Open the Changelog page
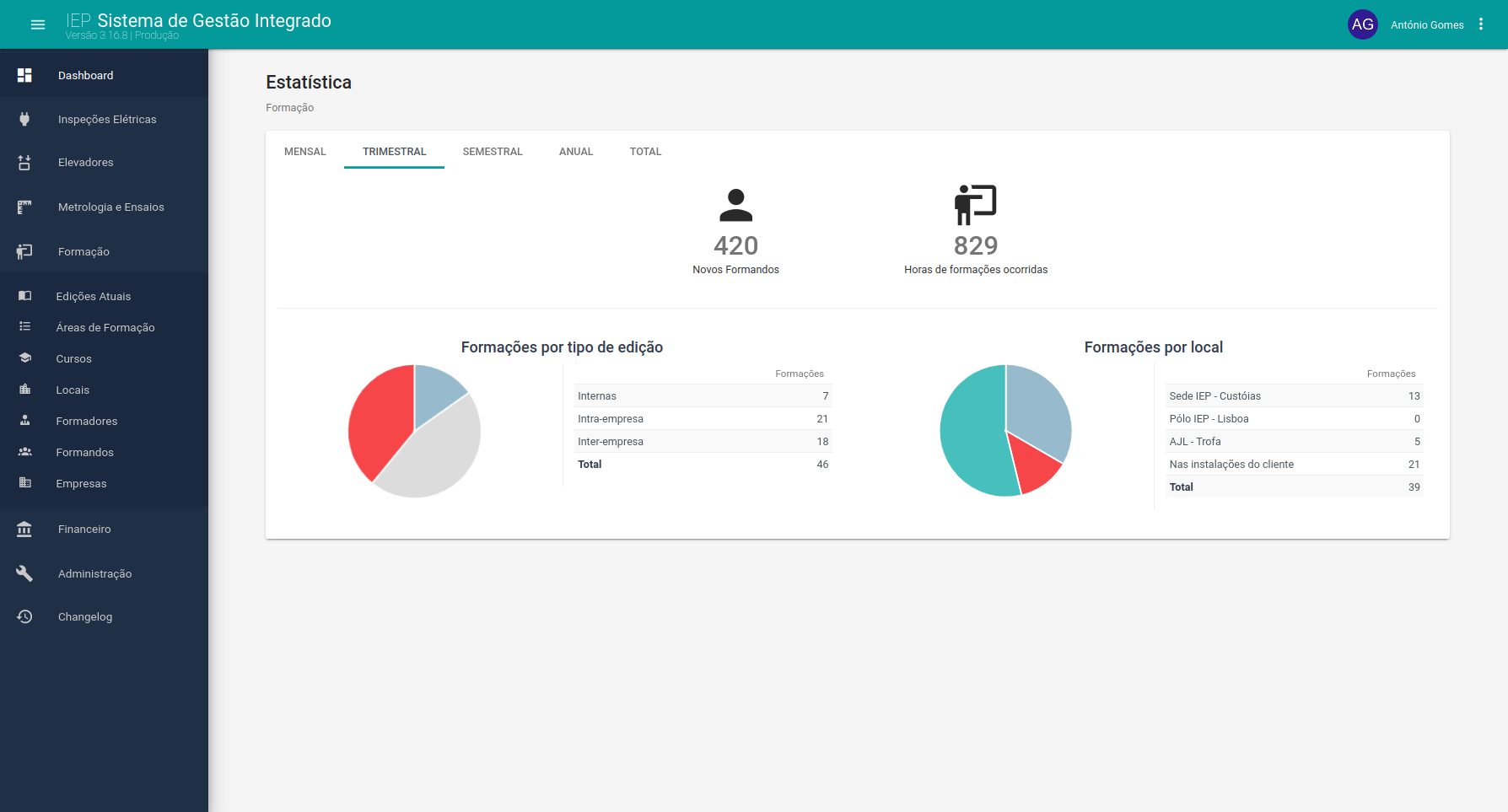Viewport: 1508px width, 812px height. 104,616
